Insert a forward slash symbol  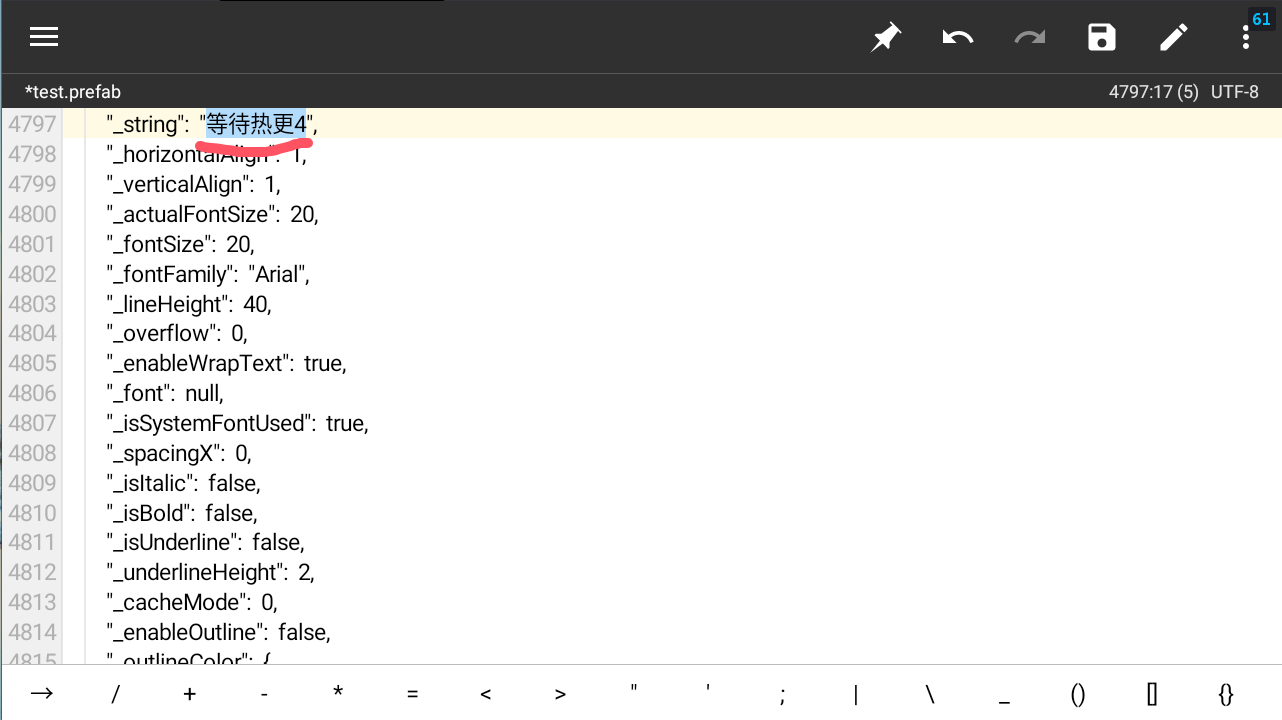point(116,694)
